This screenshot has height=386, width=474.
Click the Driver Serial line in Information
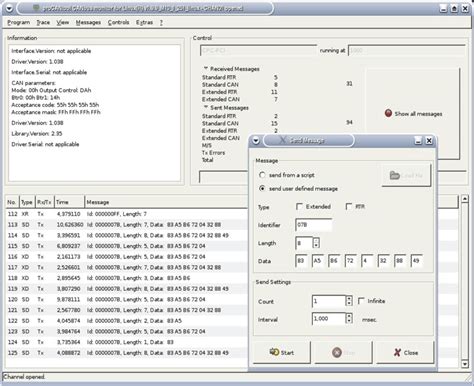[45, 144]
